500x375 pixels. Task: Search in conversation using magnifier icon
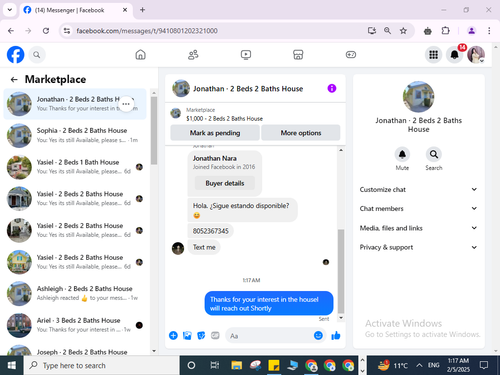tap(434, 154)
